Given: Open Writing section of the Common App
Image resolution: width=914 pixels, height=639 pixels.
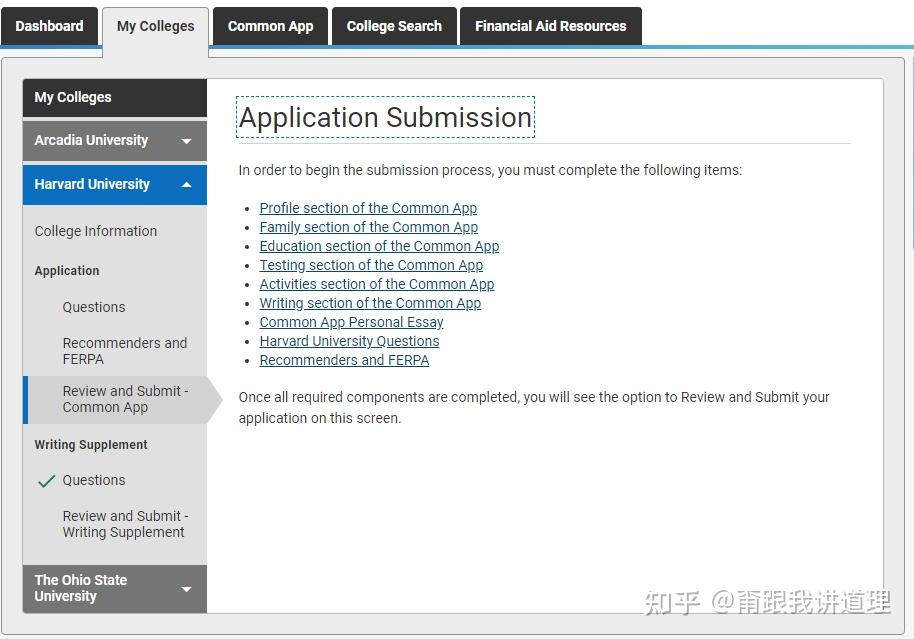Looking at the screenshot, I should tap(370, 303).
